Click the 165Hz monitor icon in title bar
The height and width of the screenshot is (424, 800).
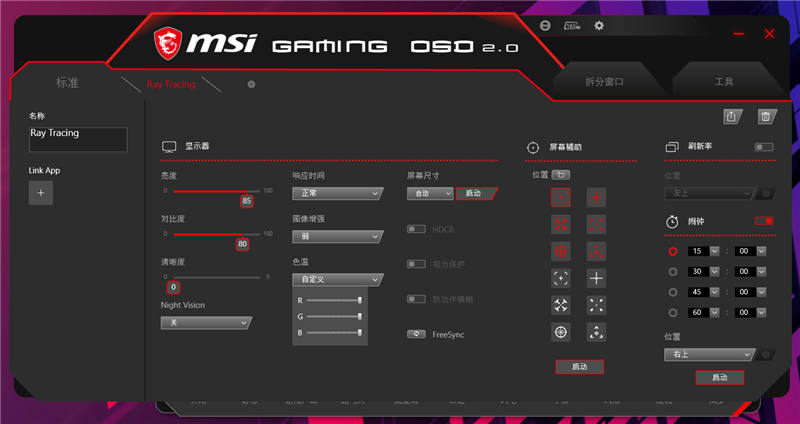click(x=572, y=26)
